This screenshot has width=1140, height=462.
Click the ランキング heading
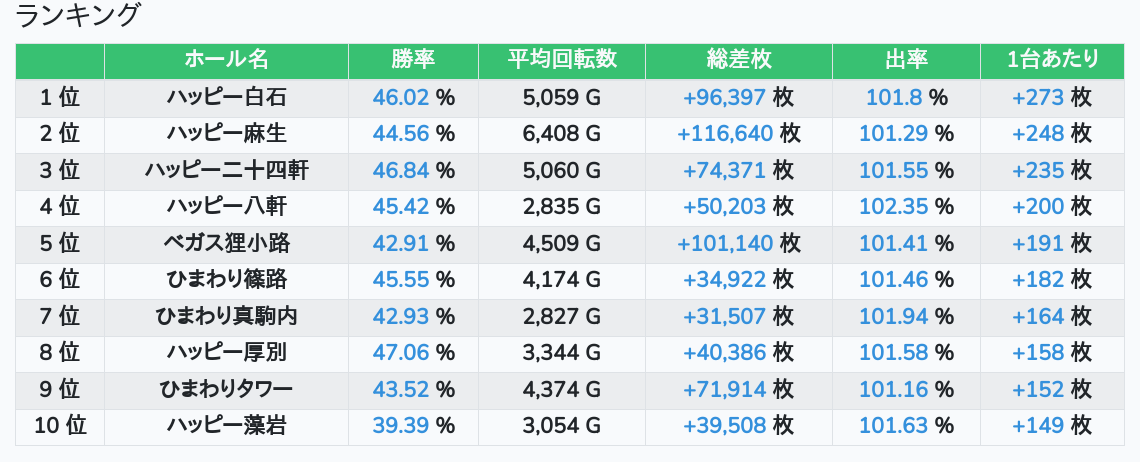(x=77, y=15)
